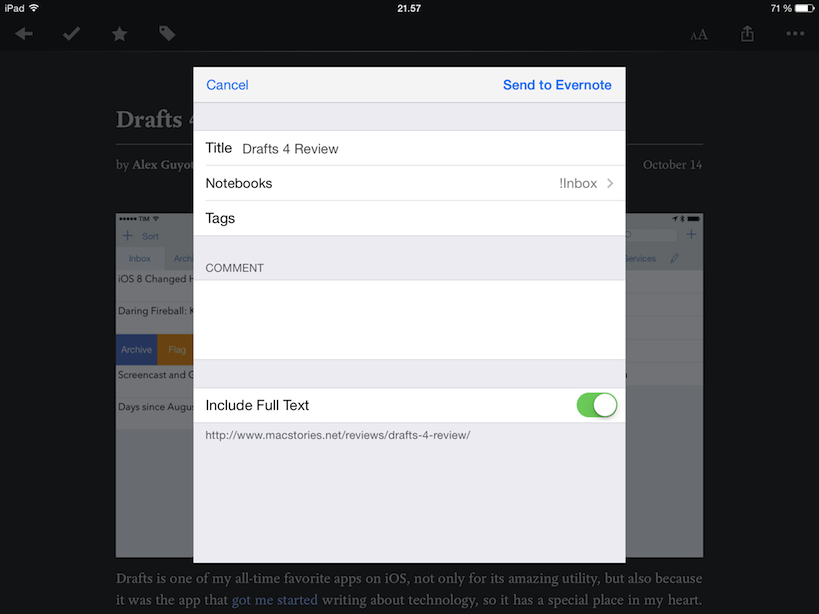The image size is (819, 614).
Task: Tap Send to Evernote
Action: point(557,85)
